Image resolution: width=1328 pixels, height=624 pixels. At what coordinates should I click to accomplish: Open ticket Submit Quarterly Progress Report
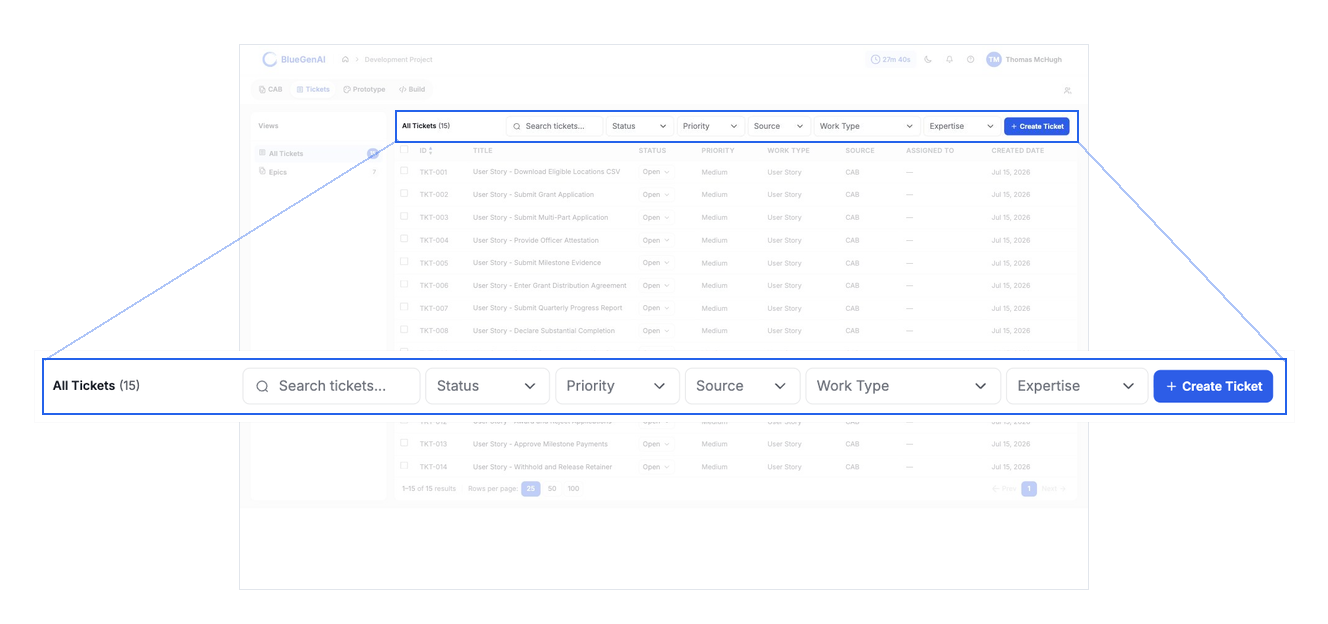tap(548, 308)
